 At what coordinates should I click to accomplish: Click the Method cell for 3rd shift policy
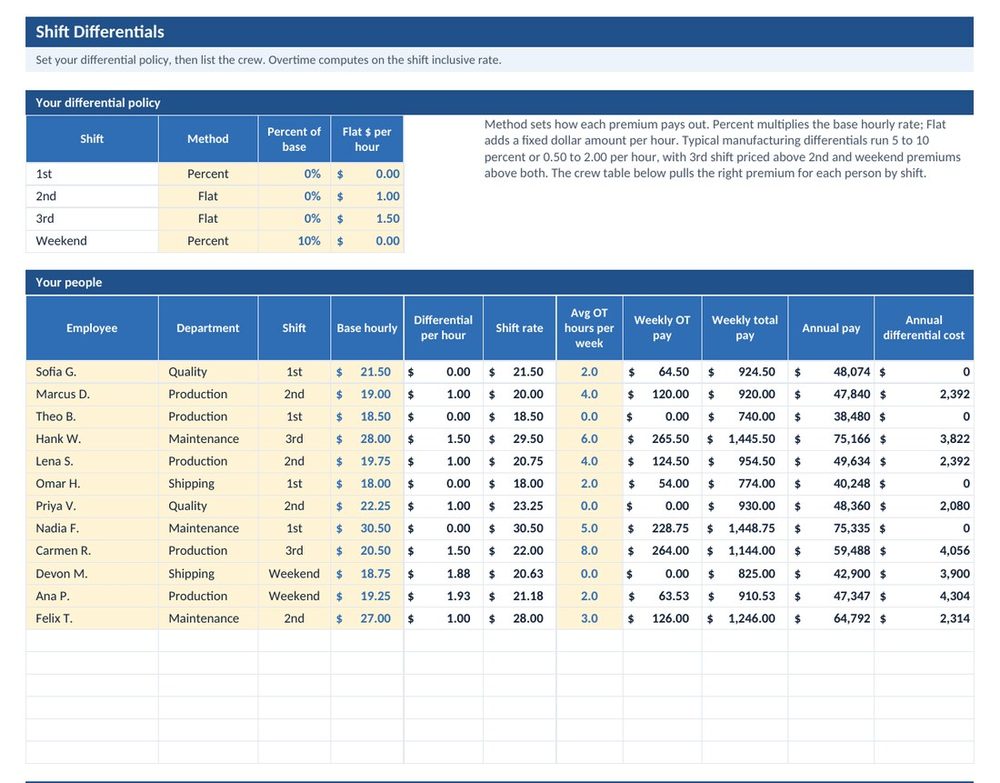coord(208,219)
